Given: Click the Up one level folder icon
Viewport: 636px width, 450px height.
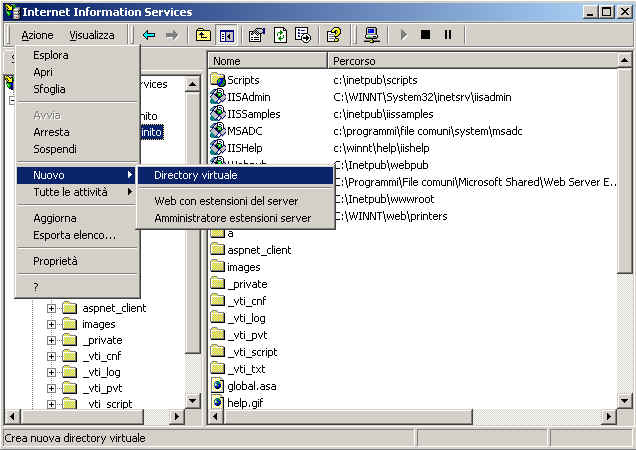Looking at the screenshot, I should point(203,35).
